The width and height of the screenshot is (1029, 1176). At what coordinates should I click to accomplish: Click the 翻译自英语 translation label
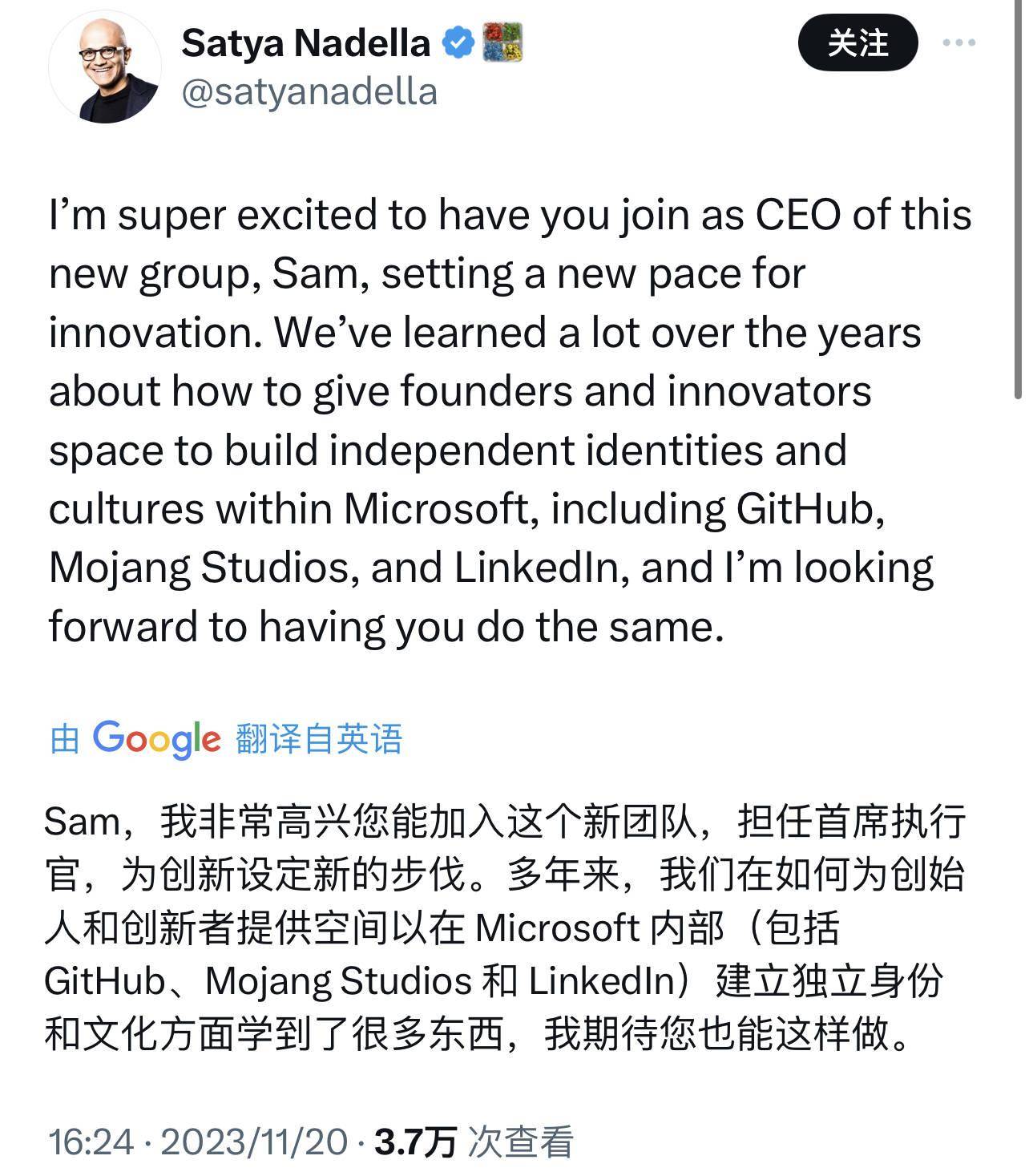pyautogui.click(x=319, y=739)
